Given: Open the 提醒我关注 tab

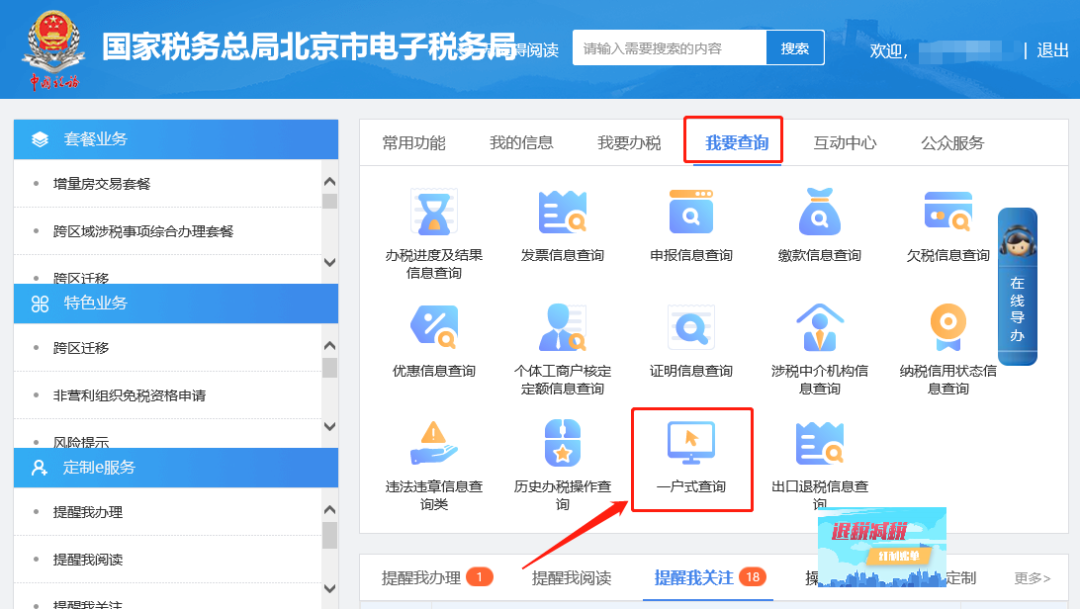Looking at the screenshot, I should pyautogui.click(x=694, y=578).
